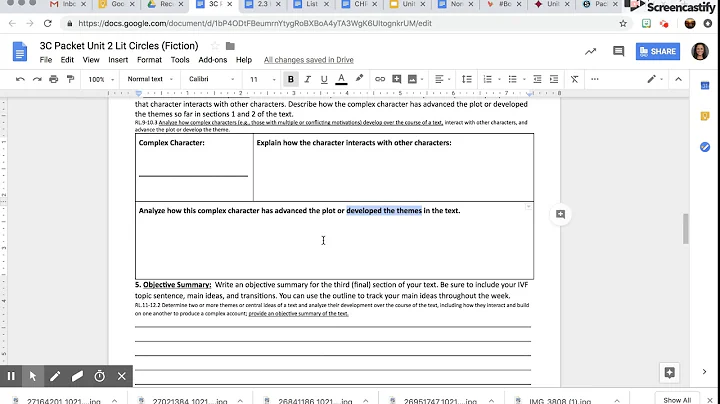Screen dimensions: 720x404
Task: Click the document title
Action: tap(119, 46)
